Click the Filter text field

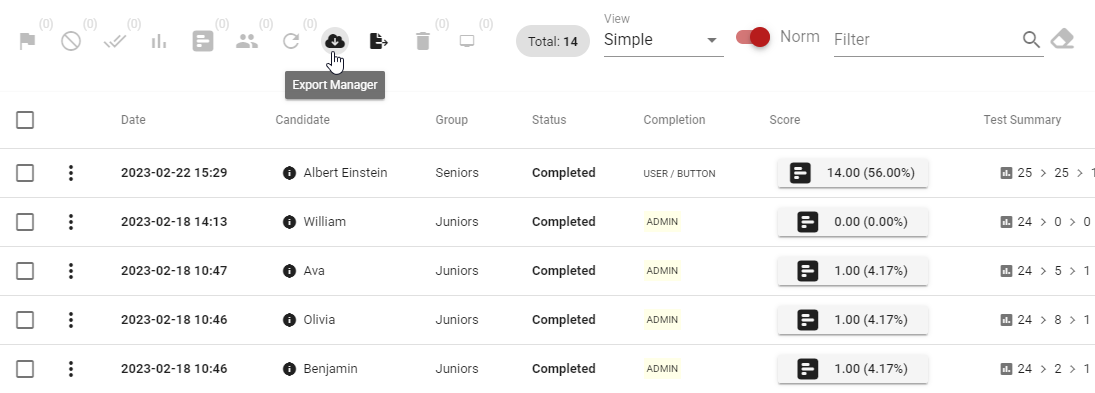click(x=926, y=40)
